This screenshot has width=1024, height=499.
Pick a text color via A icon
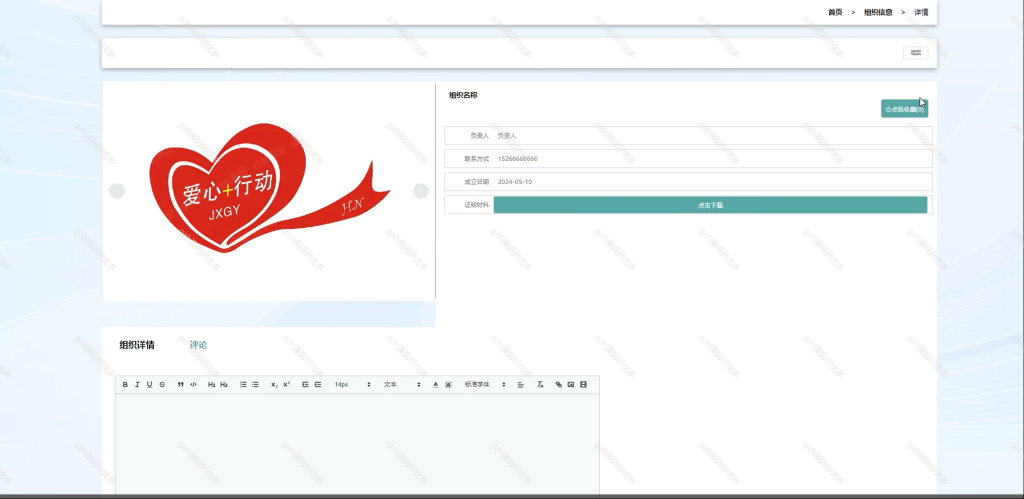click(x=436, y=385)
